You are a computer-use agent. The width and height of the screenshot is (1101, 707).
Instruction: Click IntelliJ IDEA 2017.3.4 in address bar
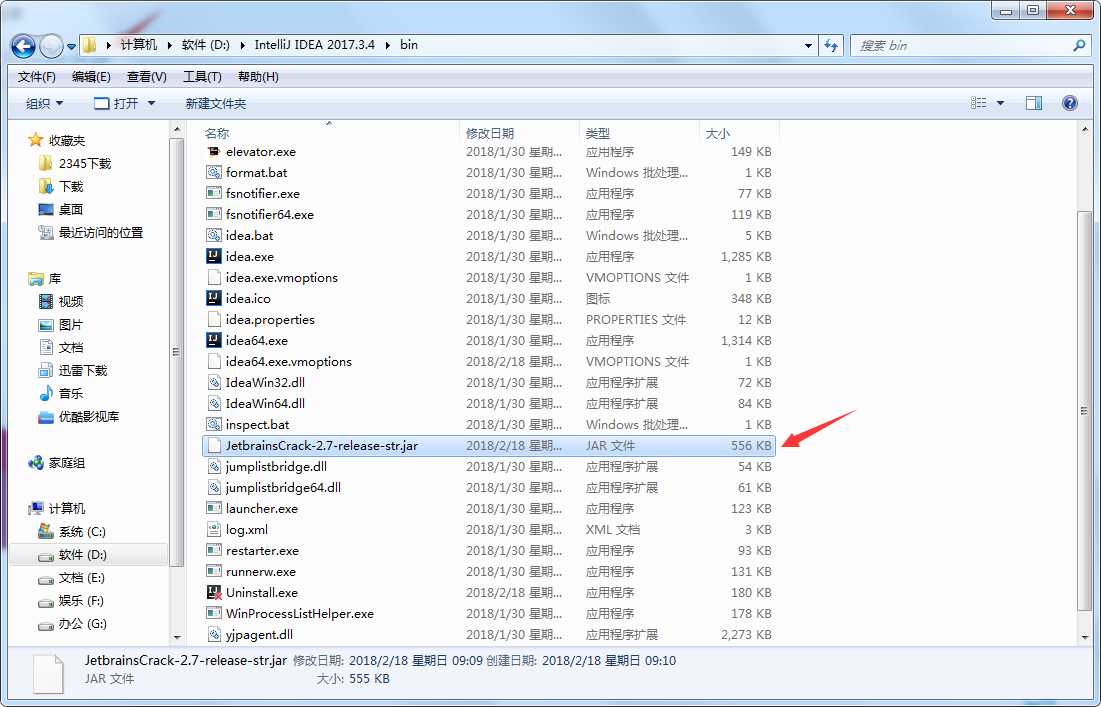314,45
